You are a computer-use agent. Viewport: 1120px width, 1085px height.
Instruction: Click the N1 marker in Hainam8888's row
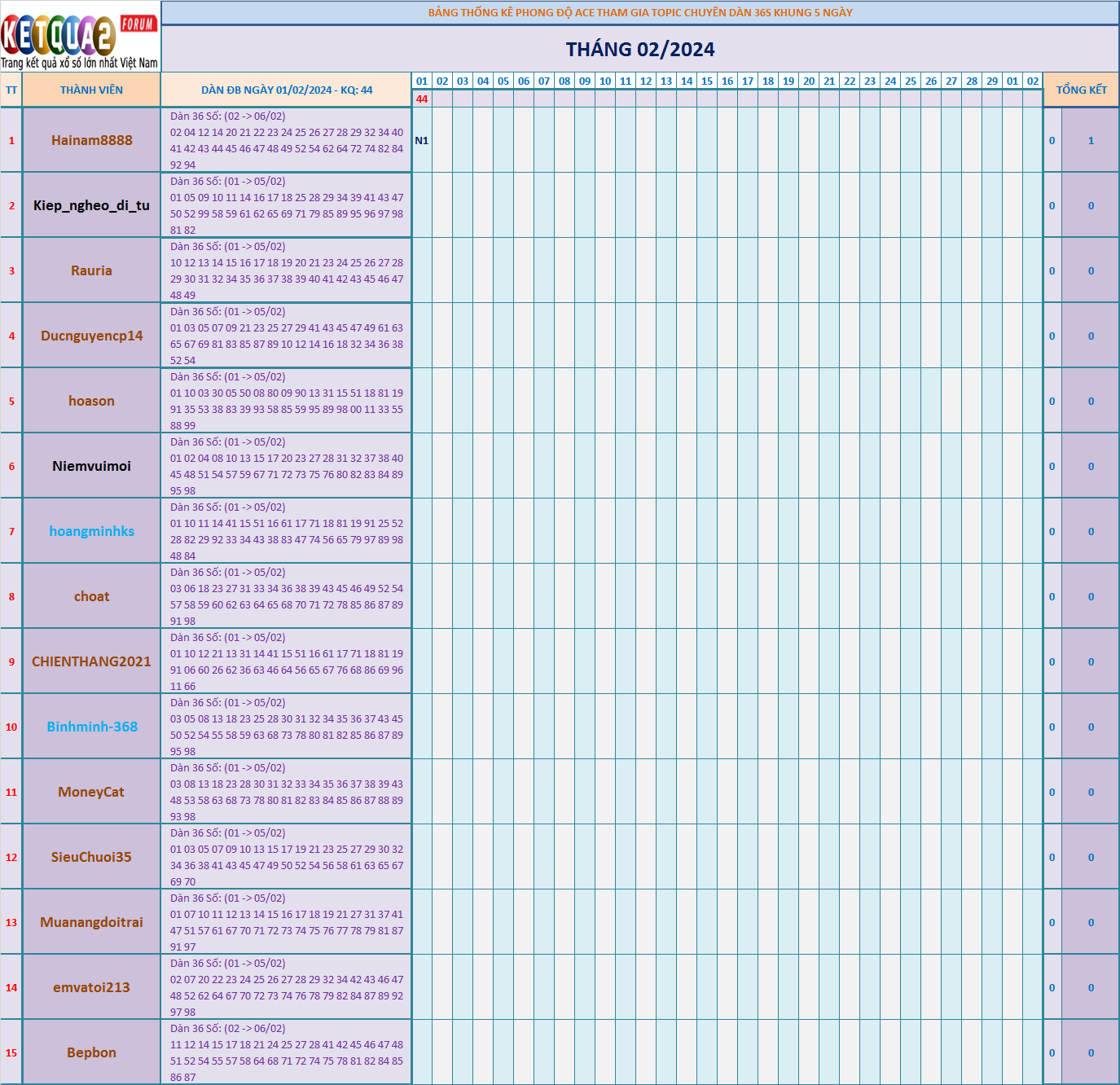click(x=421, y=140)
